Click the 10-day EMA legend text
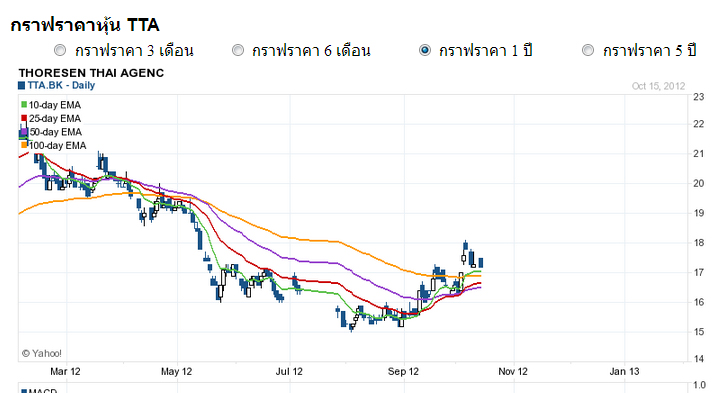This screenshot has height=393, width=724. (54, 105)
